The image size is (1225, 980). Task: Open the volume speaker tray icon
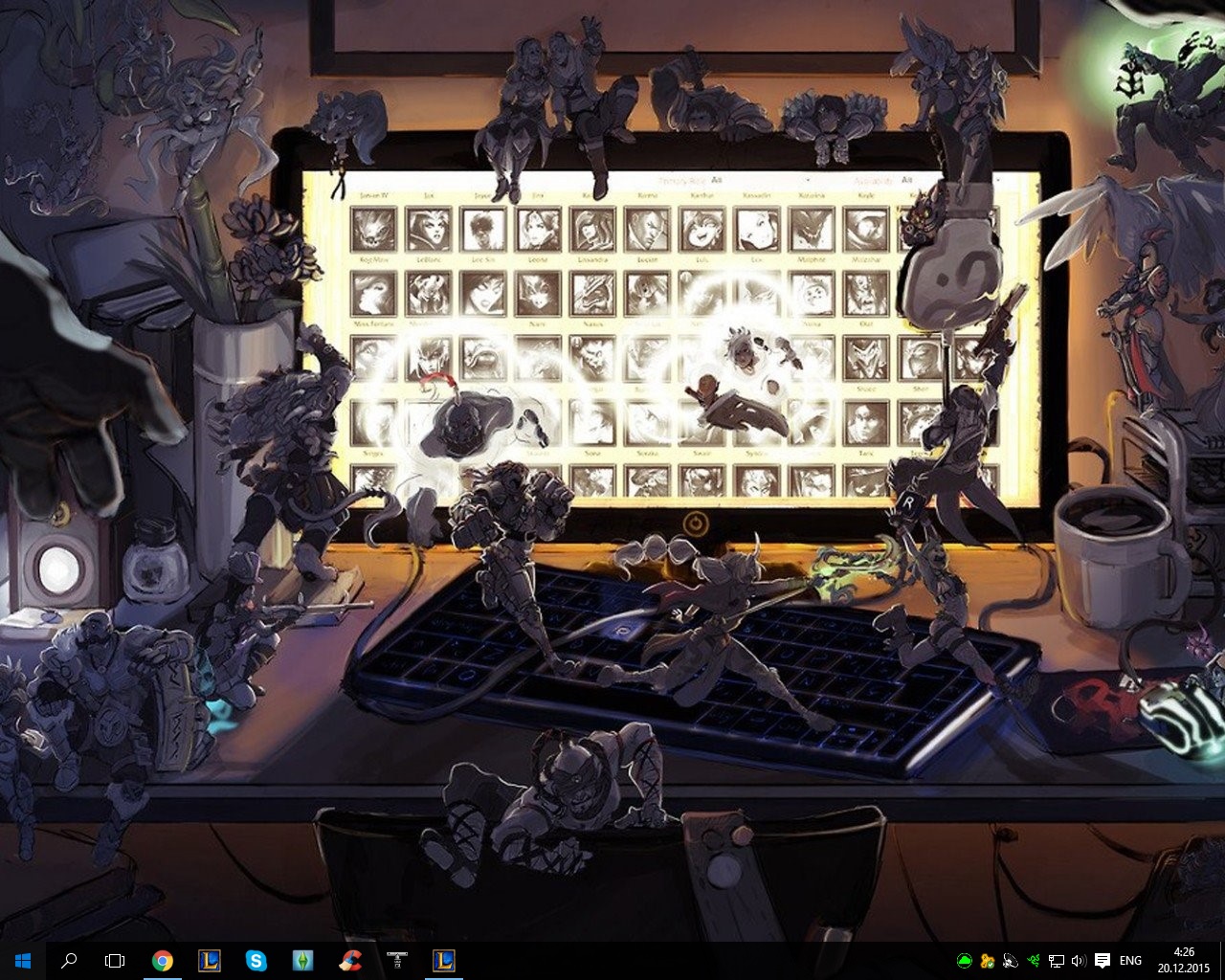coord(1080,961)
